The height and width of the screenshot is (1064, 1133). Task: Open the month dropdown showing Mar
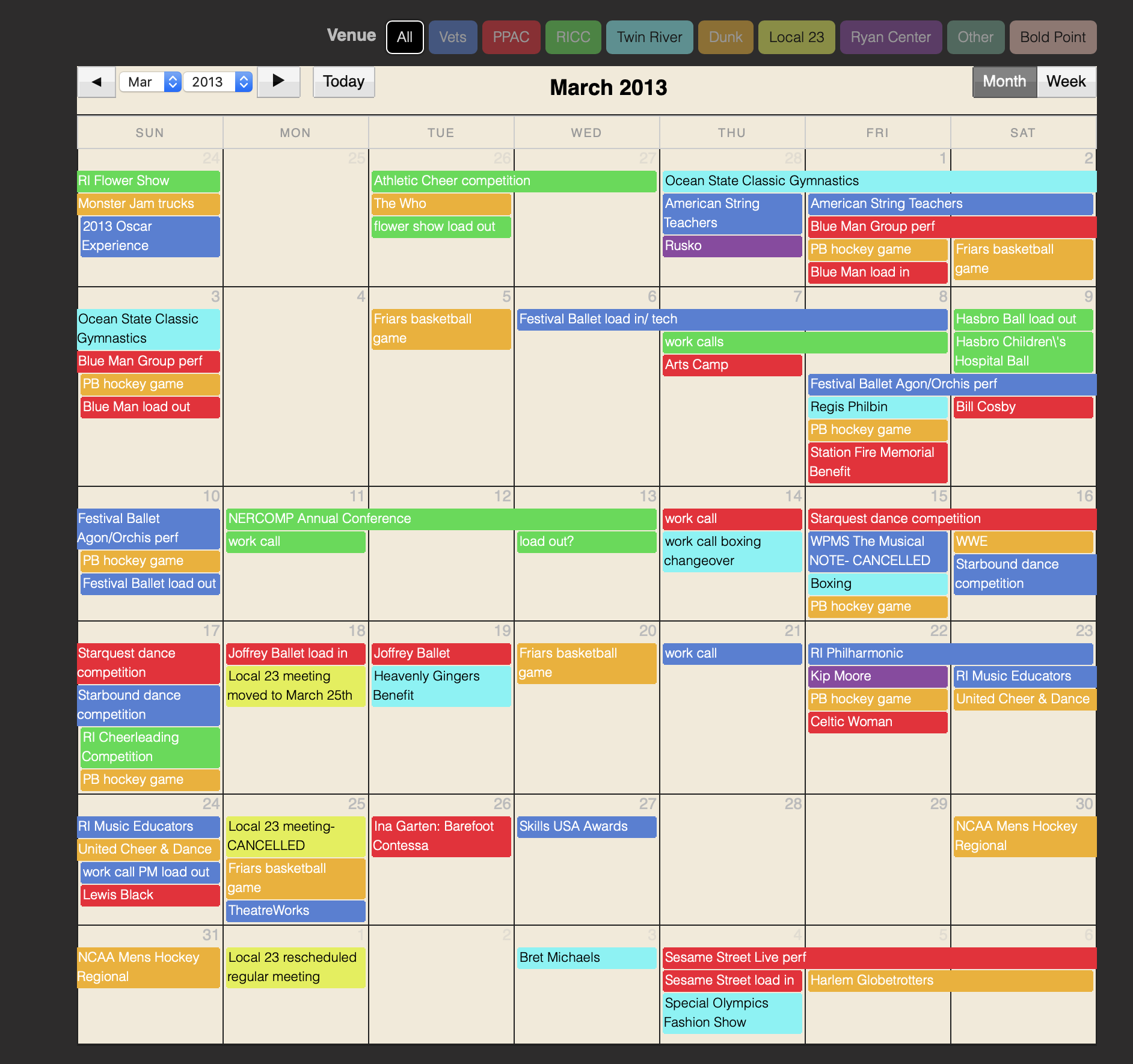(150, 82)
